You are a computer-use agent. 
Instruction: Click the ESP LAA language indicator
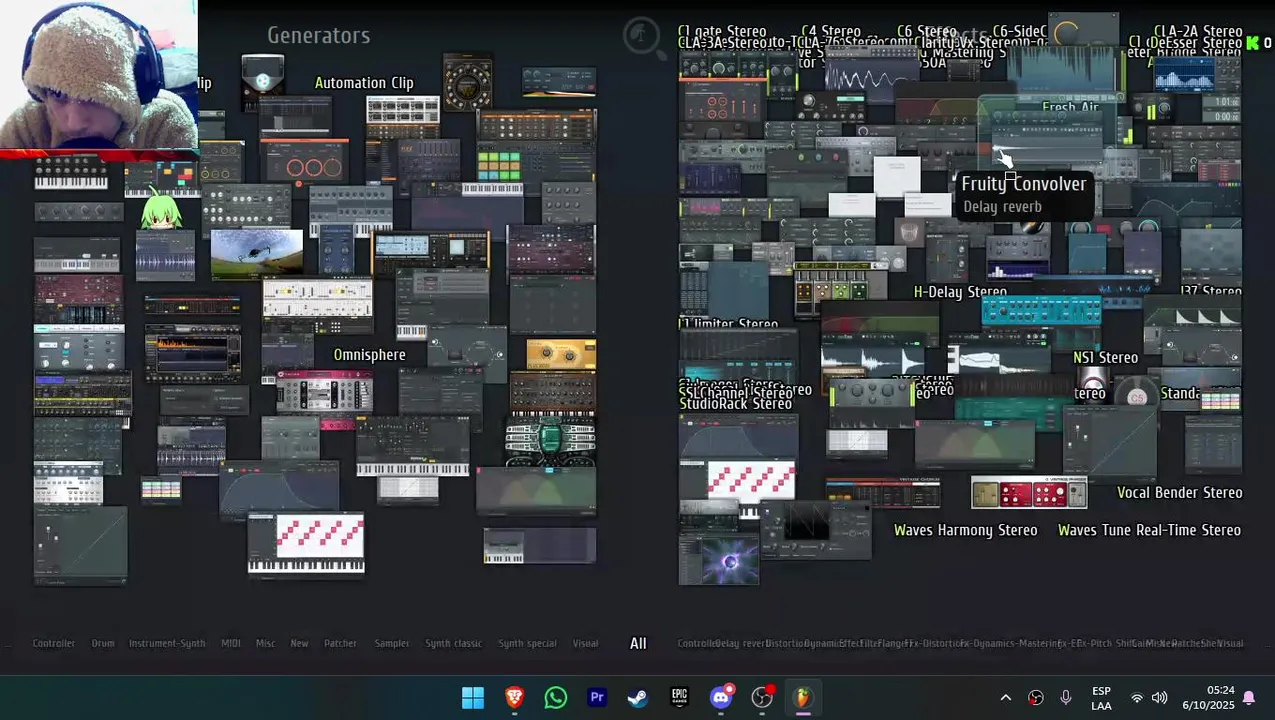[x=1101, y=698]
